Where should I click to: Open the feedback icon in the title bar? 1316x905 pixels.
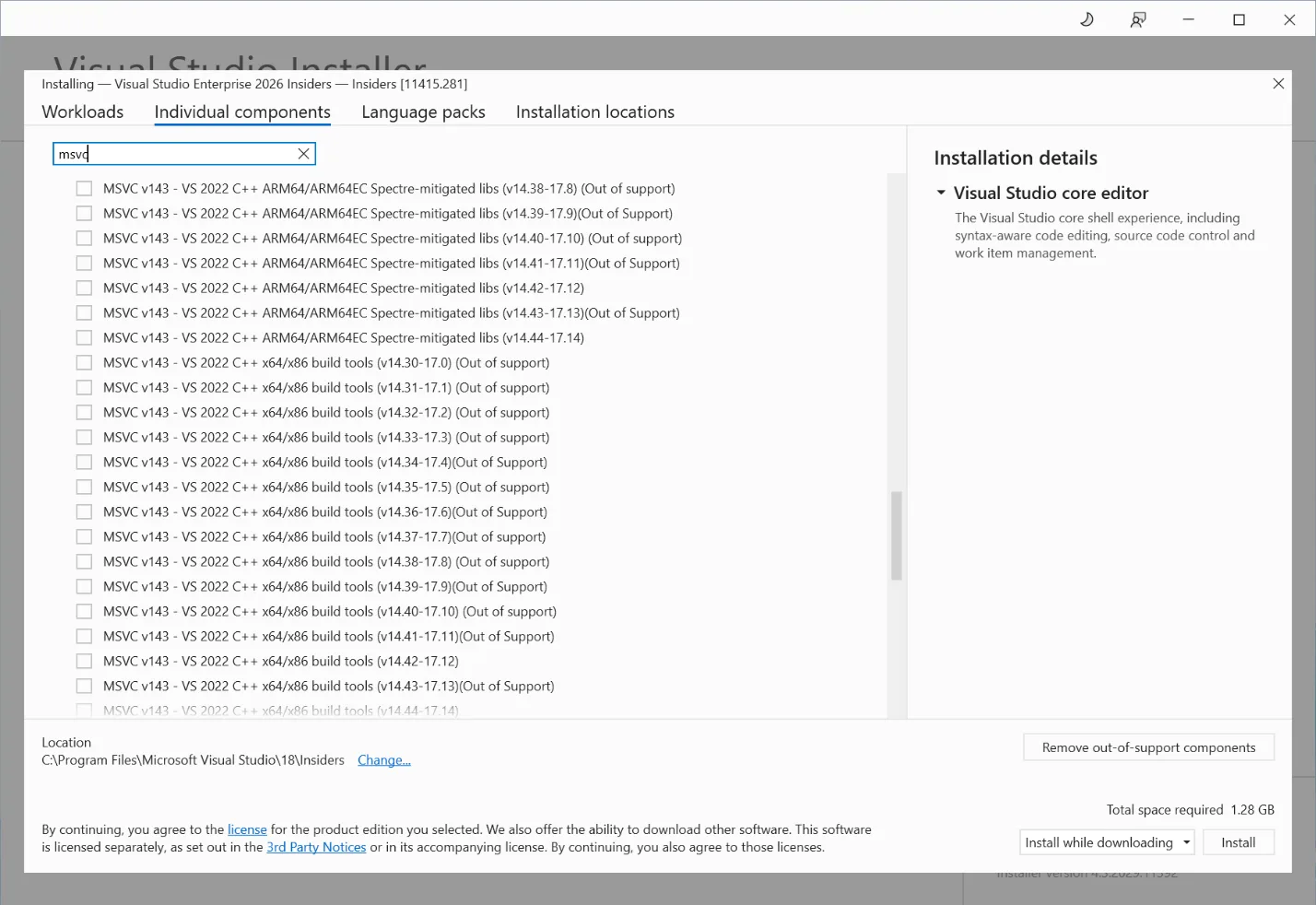click(1137, 18)
